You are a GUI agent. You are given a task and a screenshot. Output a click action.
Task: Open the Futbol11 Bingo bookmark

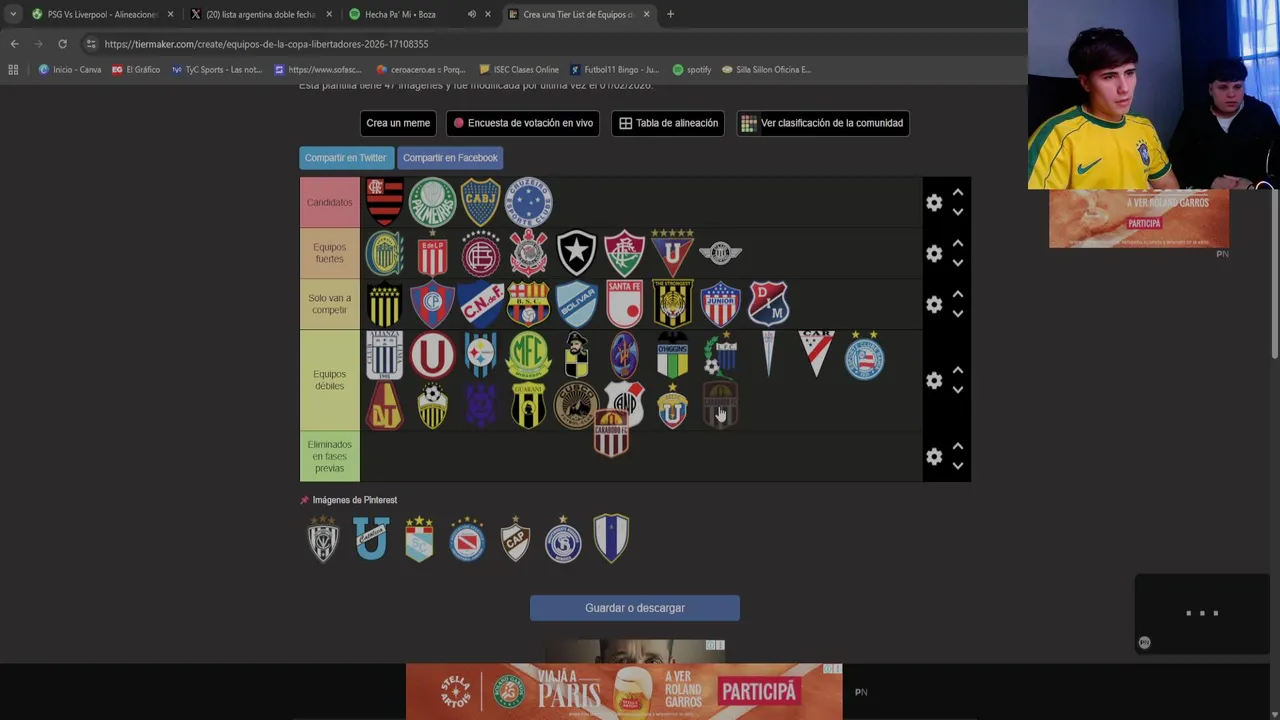(615, 70)
